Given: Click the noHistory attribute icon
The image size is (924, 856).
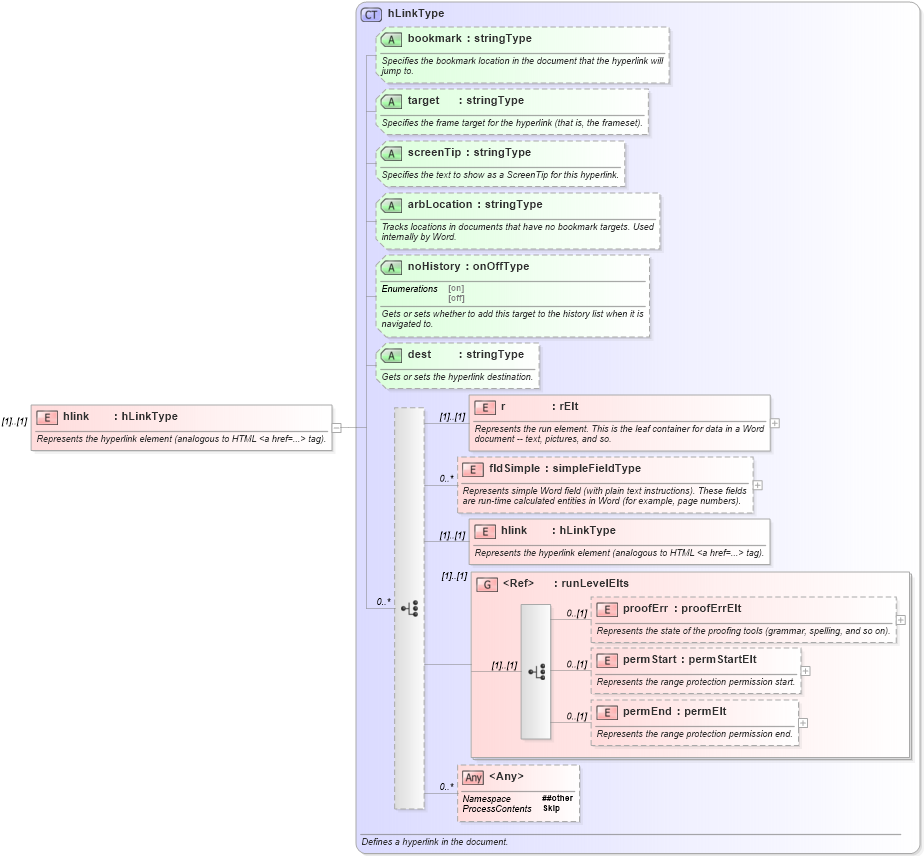Looking at the screenshot, I should tap(392, 267).
